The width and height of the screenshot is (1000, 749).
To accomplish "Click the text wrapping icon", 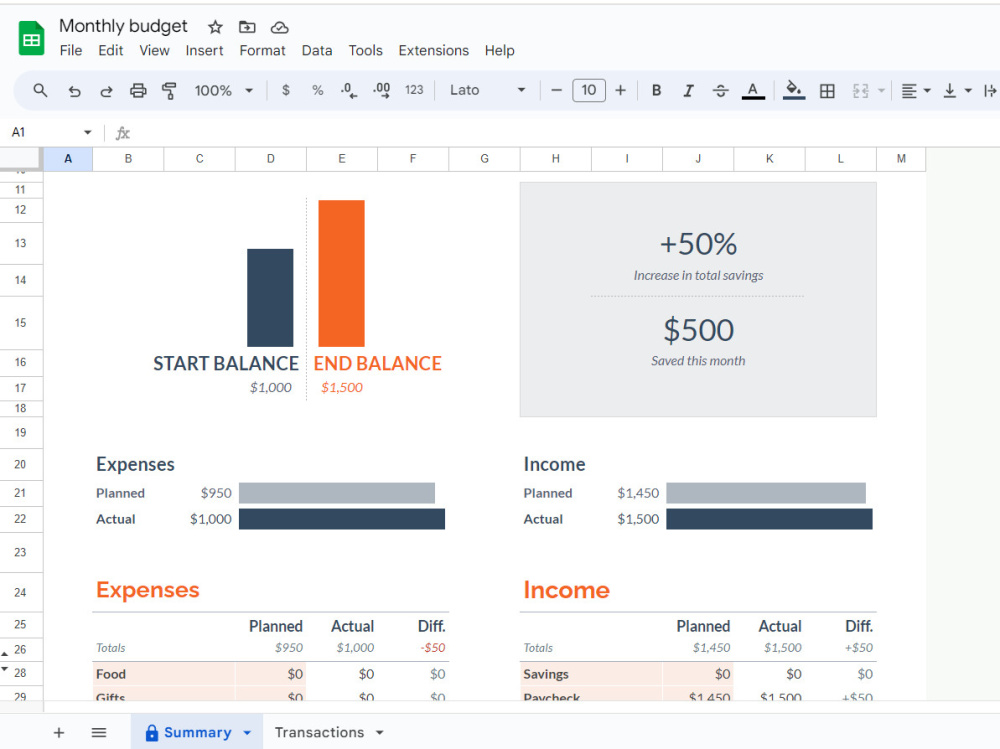I will click(x=990, y=91).
